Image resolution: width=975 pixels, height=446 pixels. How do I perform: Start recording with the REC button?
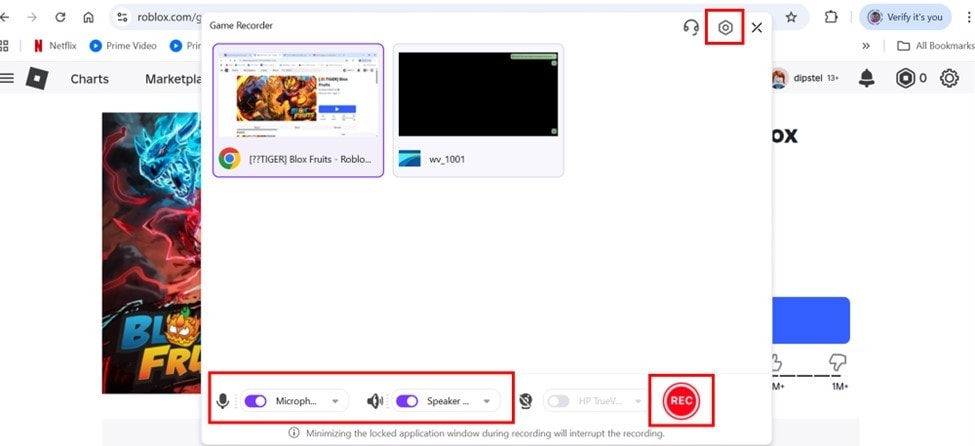click(681, 401)
